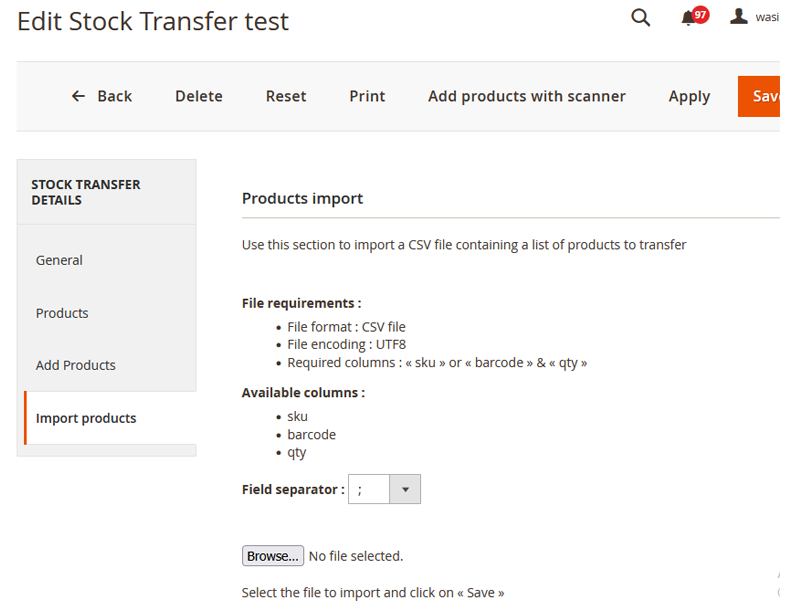Open the wasi account menu
Image resolution: width=802 pixels, height=605 pixels.
(766, 18)
